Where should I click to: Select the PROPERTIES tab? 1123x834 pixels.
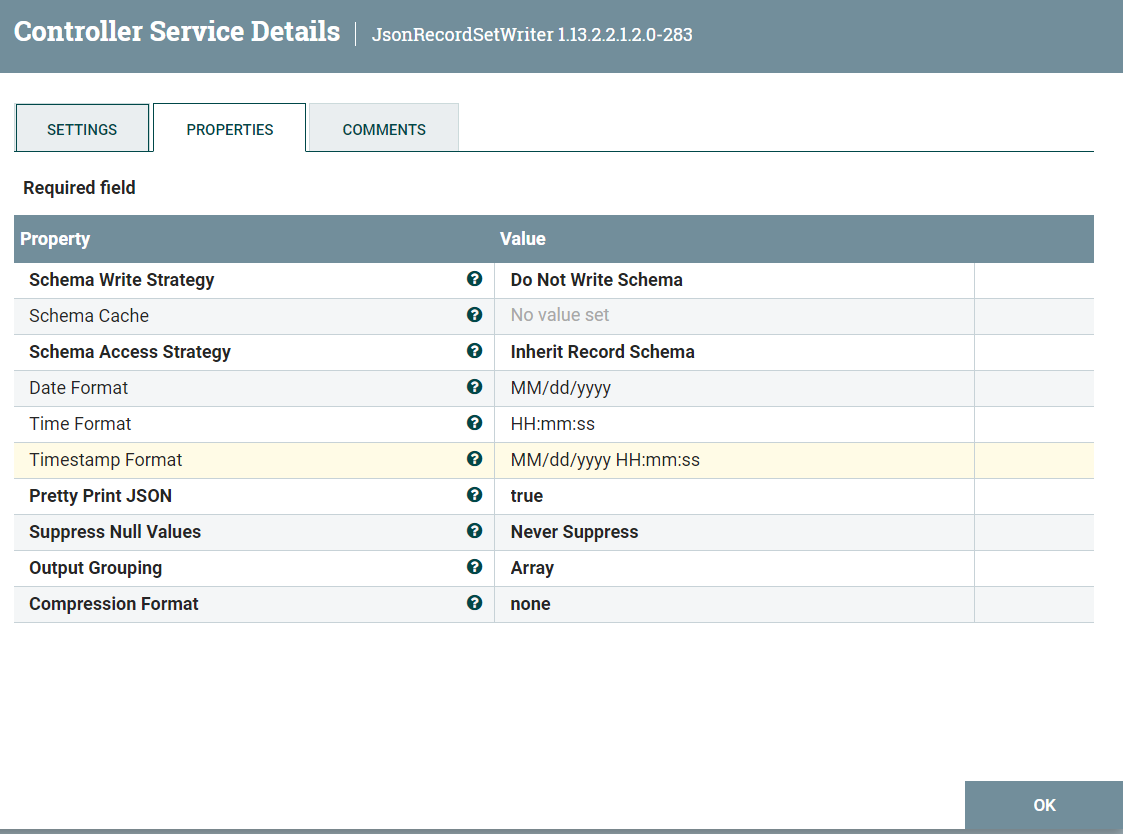[x=229, y=128]
